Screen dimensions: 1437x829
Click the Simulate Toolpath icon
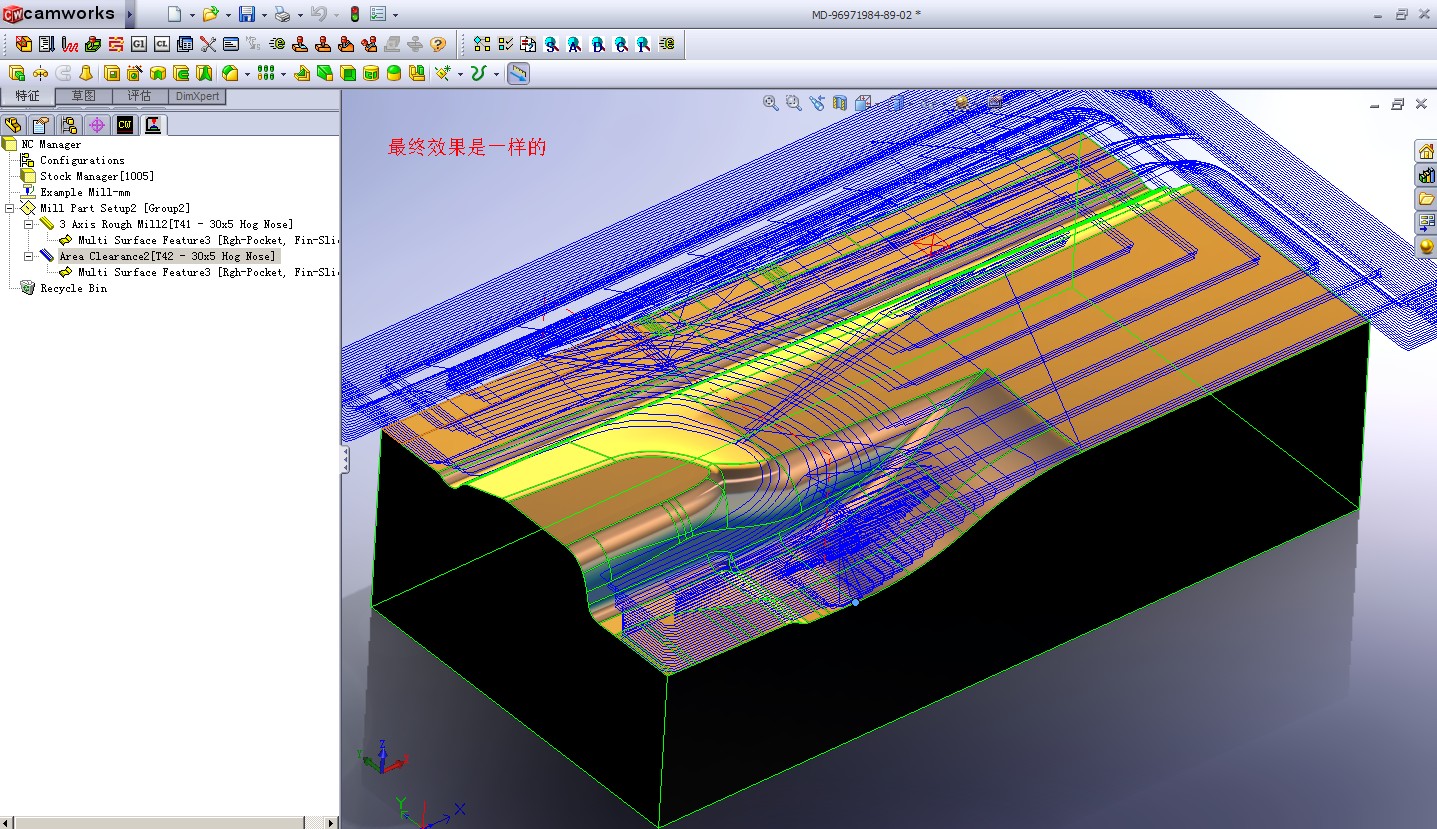(x=93, y=44)
